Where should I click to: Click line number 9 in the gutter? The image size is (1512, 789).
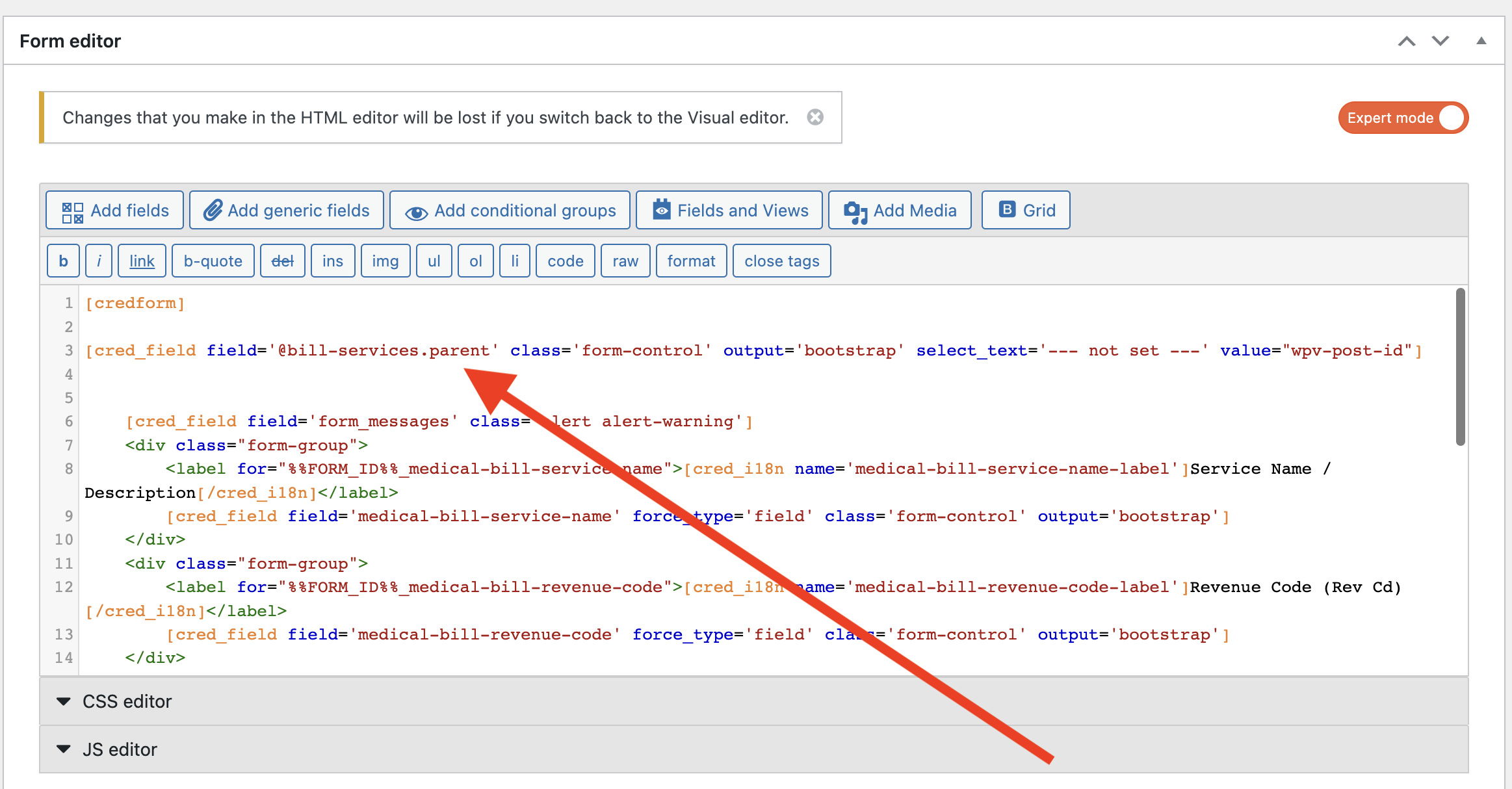click(68, 516)
